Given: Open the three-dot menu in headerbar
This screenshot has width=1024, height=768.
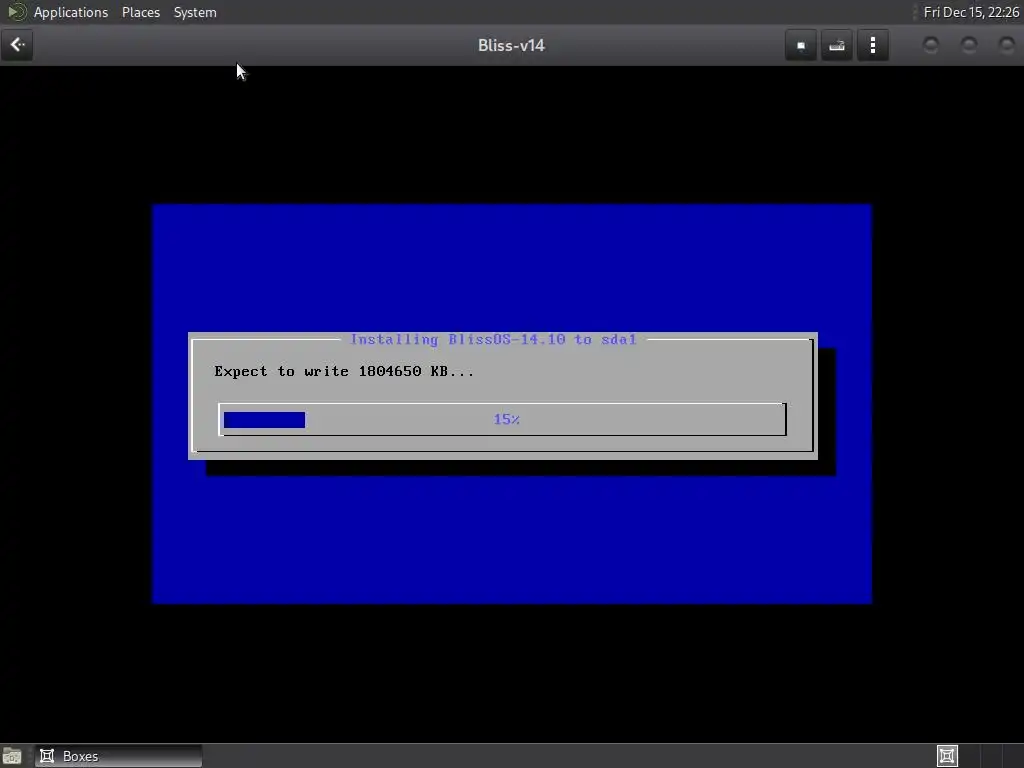Looking at the screenshot, I should tap(872, 46).
